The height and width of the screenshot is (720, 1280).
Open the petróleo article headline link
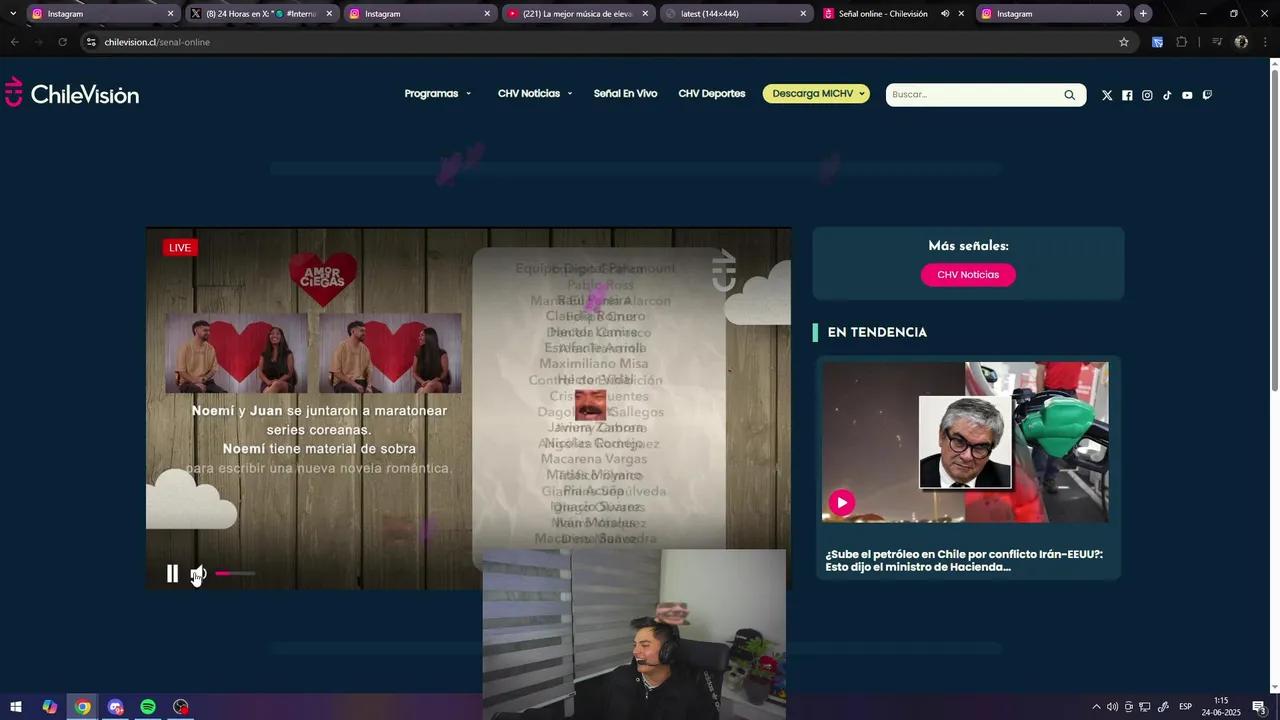[x=964, y=561]
